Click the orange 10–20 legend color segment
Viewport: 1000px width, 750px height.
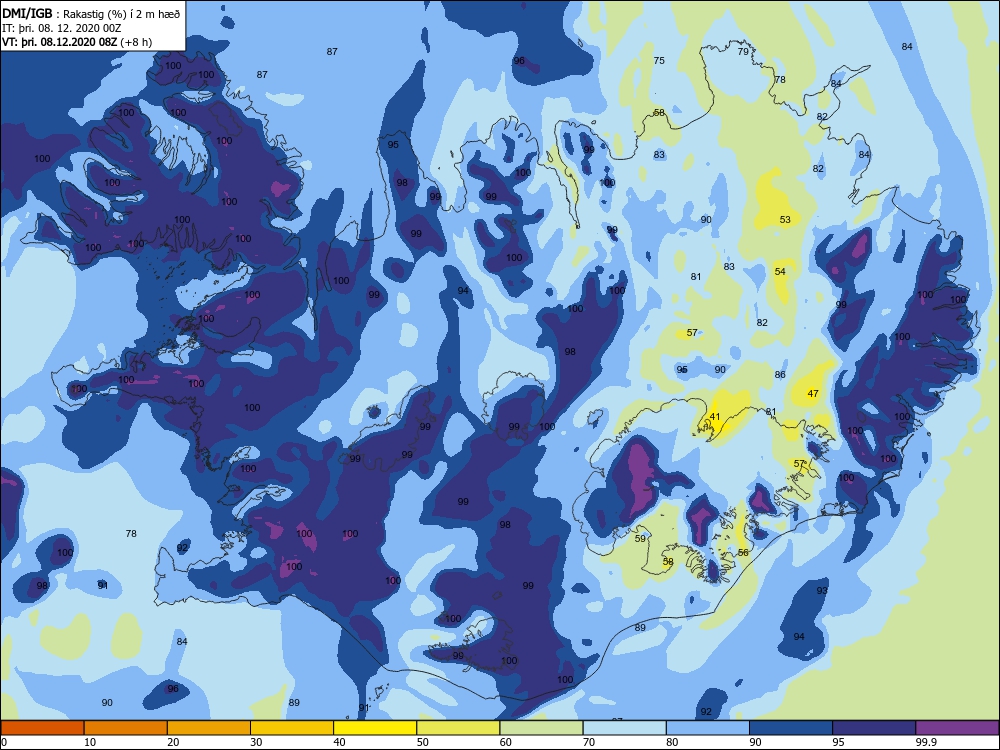coord(126,728)
